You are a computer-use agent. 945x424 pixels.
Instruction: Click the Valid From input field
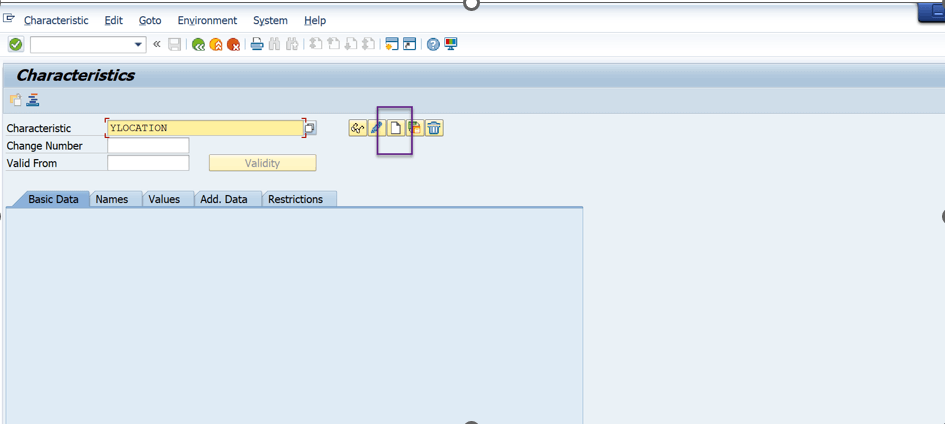point(148,163)
